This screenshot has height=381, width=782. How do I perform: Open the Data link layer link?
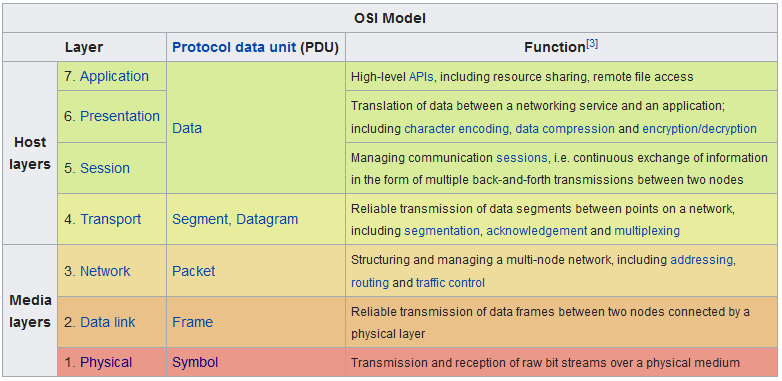107,322
